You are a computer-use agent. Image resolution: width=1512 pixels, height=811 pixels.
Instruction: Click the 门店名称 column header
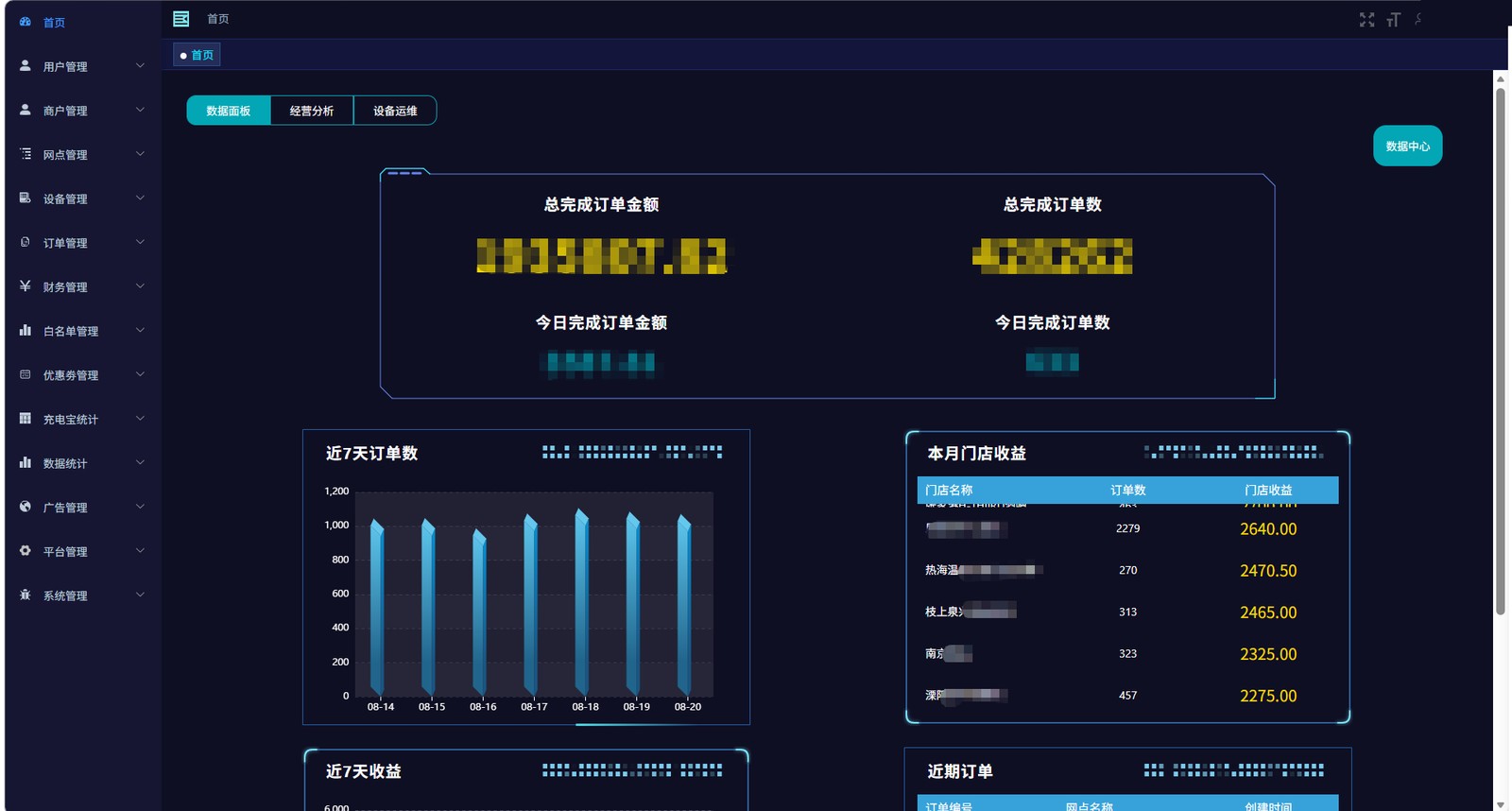coord(949,490)
